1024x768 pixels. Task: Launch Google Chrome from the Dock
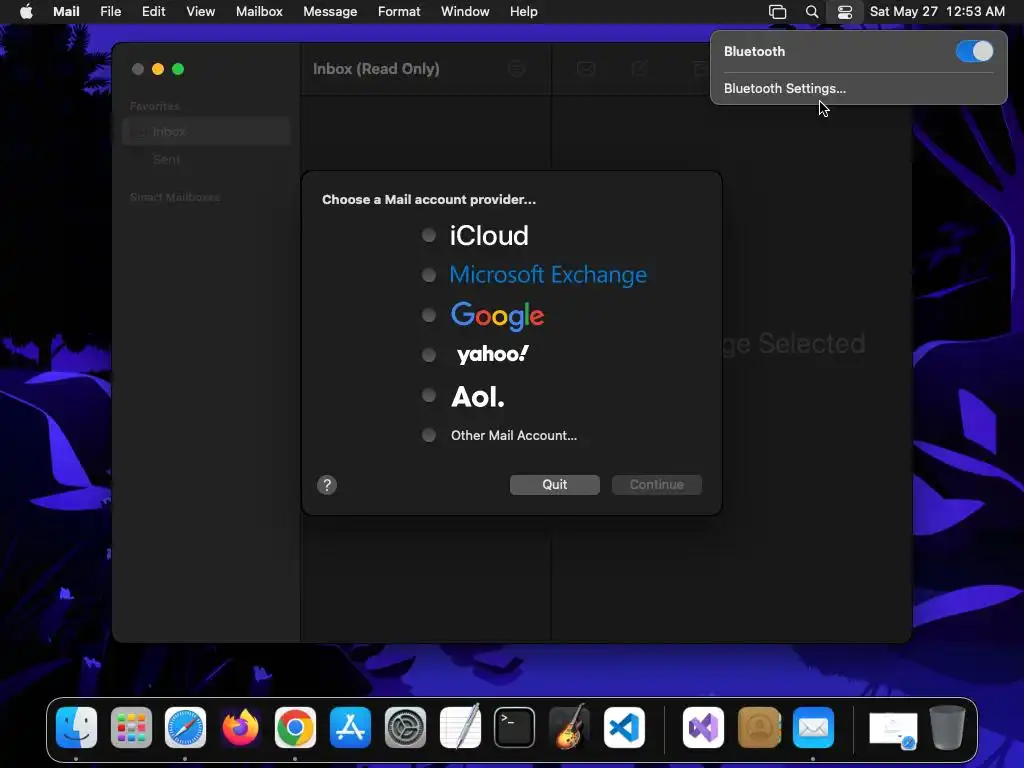[295, 728]
